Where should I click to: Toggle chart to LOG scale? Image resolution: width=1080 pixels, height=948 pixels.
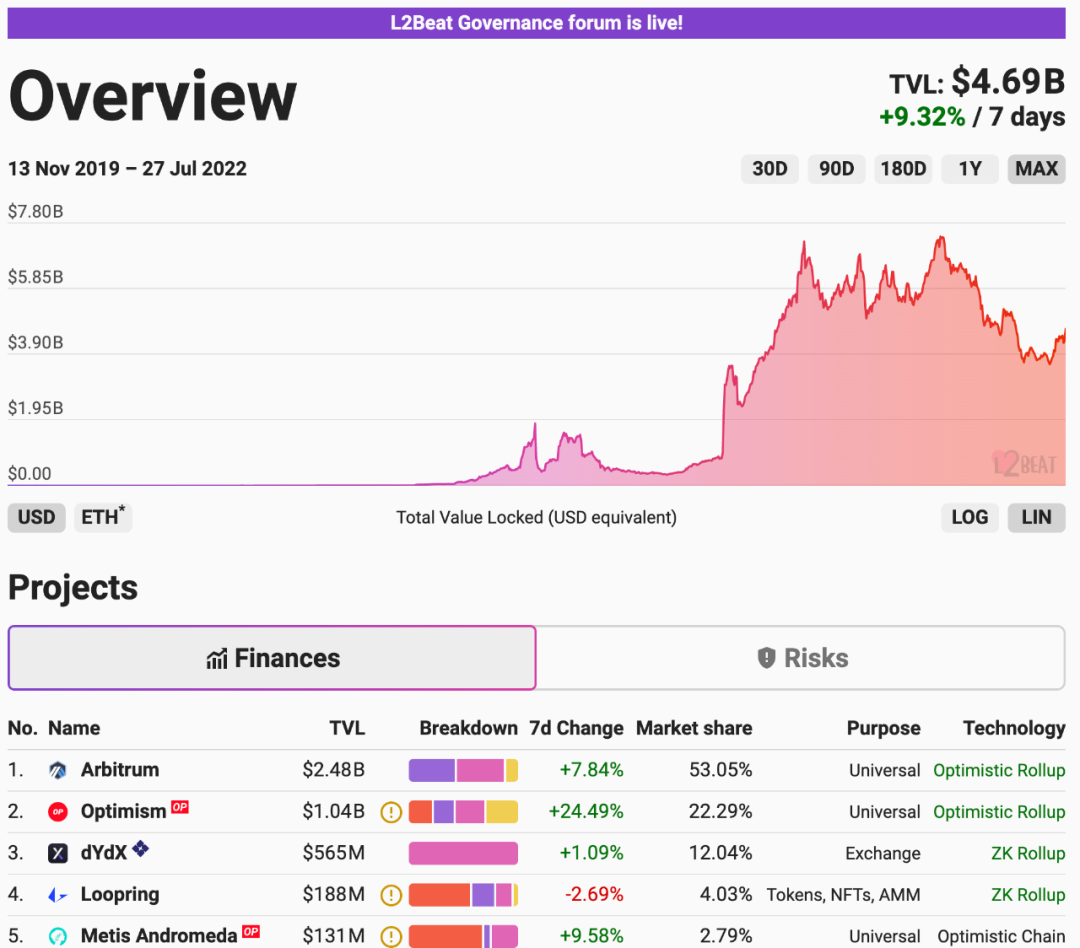(x=969, y=517)
